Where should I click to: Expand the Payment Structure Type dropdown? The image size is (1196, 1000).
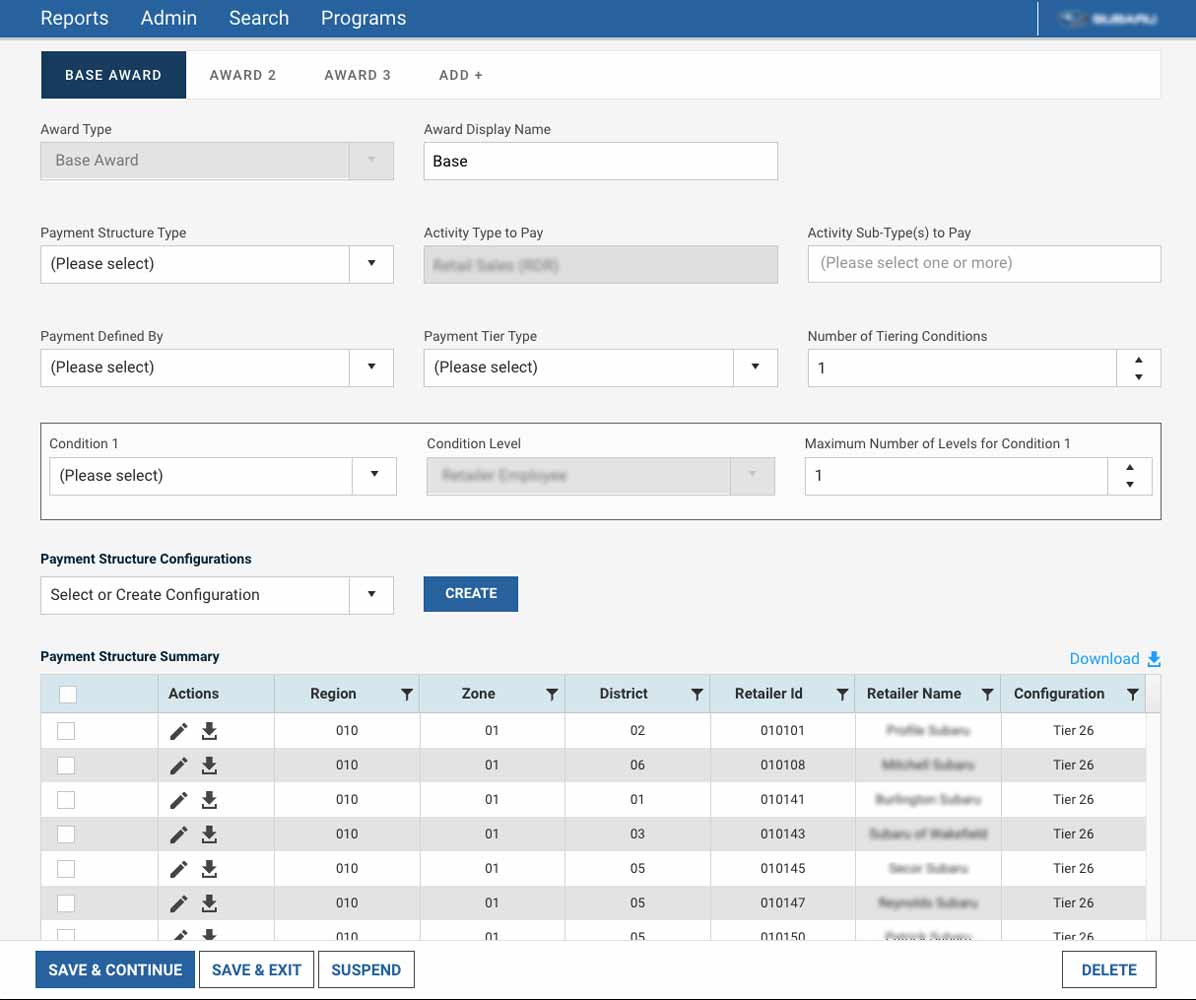tap(371, 264)
